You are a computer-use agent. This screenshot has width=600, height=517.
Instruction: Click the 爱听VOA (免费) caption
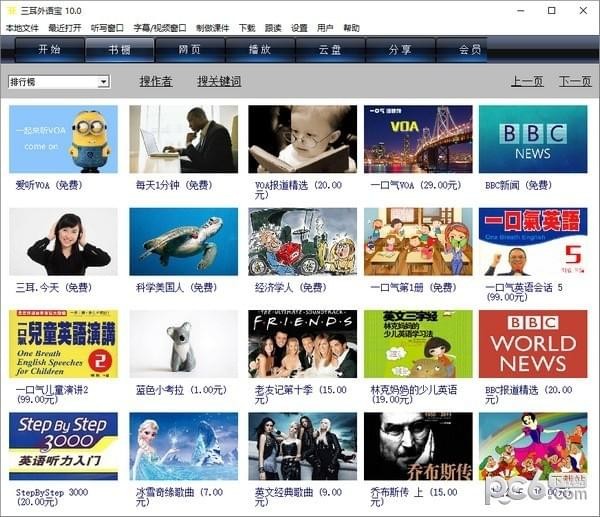click(49, 185)
